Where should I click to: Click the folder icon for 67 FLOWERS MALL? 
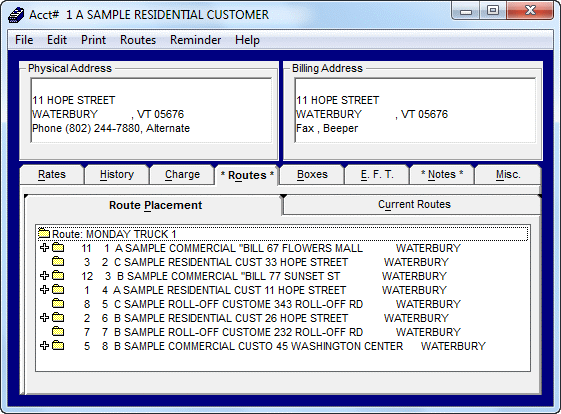tap(58, 248)
